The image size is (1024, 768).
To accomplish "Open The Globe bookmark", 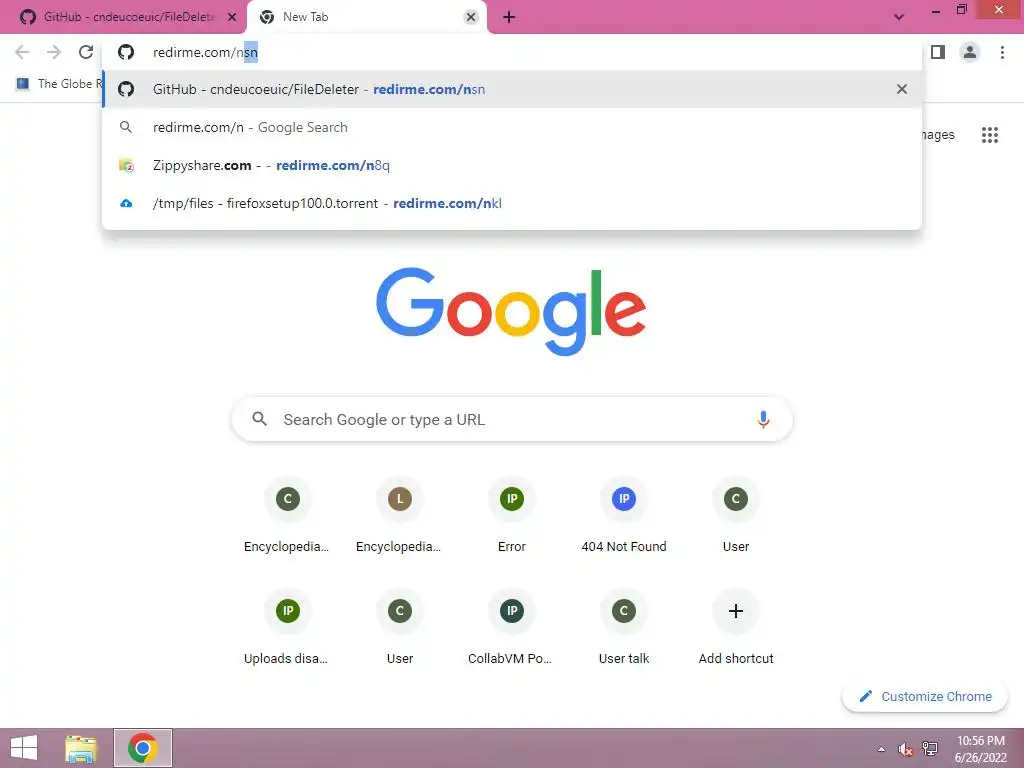I will [x=59, y=84].
